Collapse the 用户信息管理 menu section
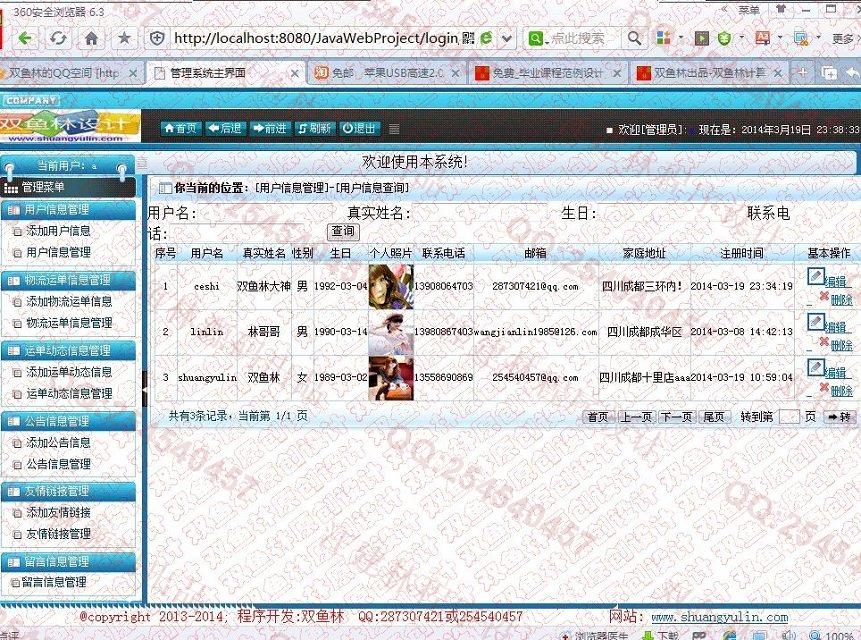 68,209
